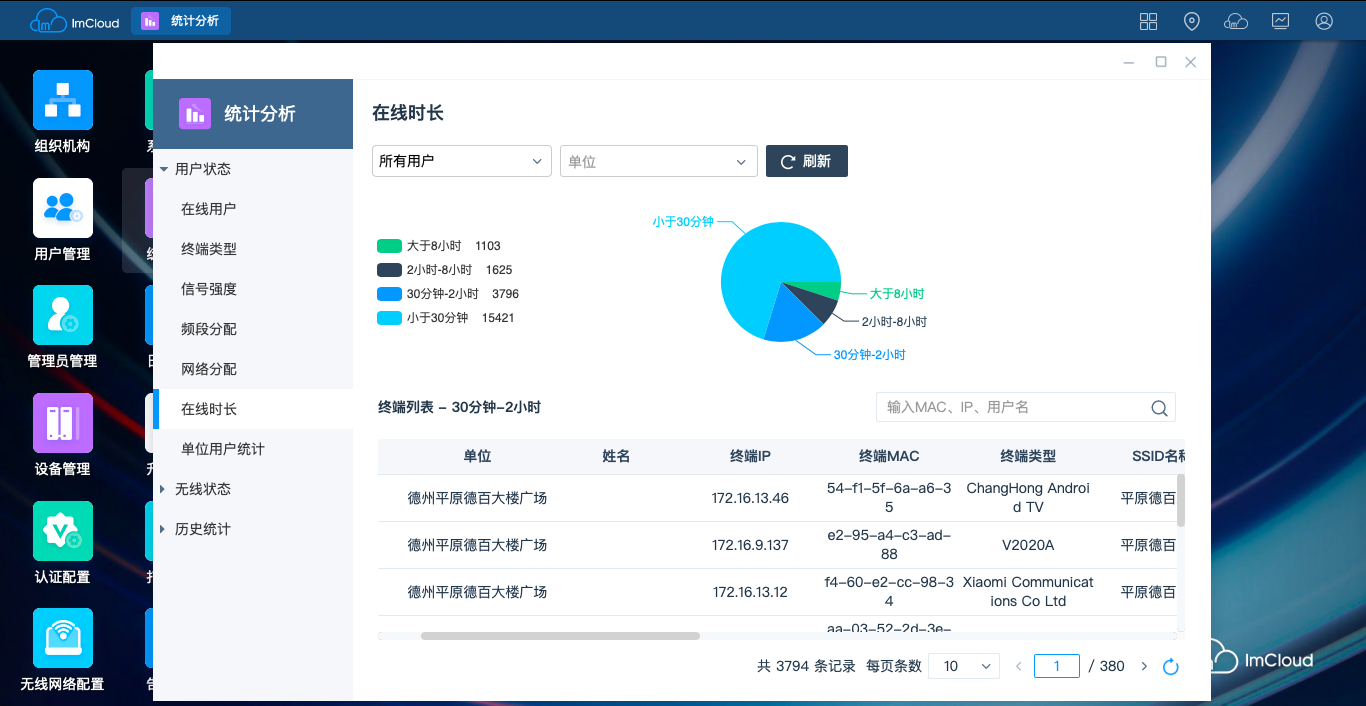The height and width of the screenshot is (706, 1366).
Task: Click the search magnifier icon in the terminal list
Action: 1159,408
